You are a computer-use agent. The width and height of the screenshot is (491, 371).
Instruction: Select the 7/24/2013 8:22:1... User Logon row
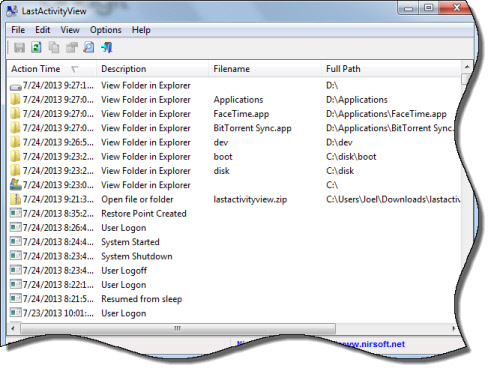point(233,285)
